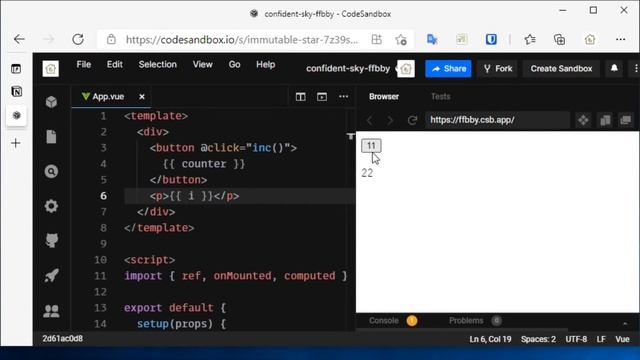
Task: Open Search in the CodeSandbox activity bar
Action: [x=51, y=171]
